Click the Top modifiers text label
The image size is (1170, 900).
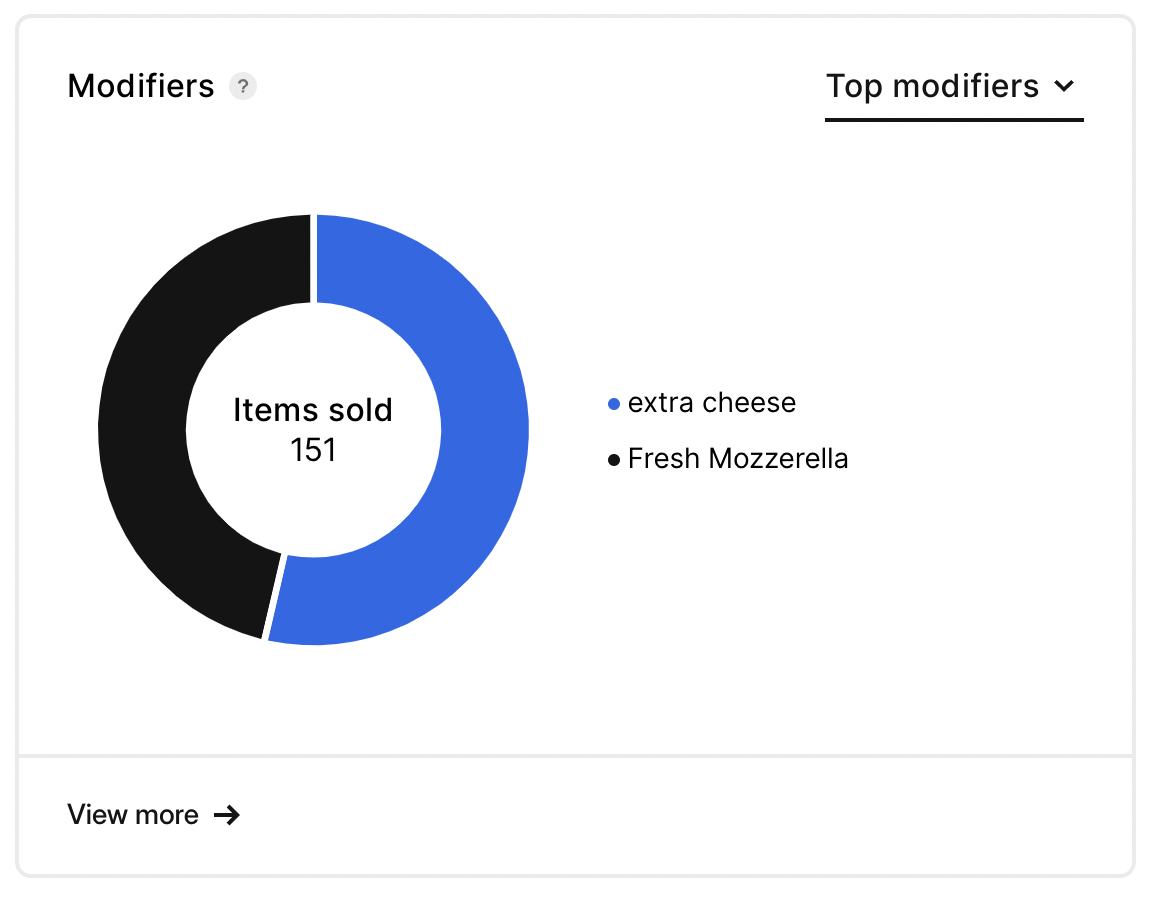(932, 87)
